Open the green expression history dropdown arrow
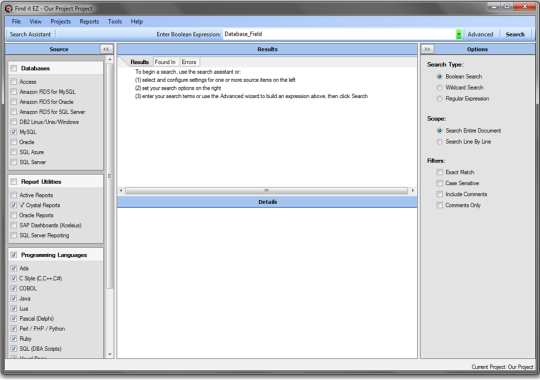Image resolution: width=540 pixels, height=380 pixels. [458, 34]
